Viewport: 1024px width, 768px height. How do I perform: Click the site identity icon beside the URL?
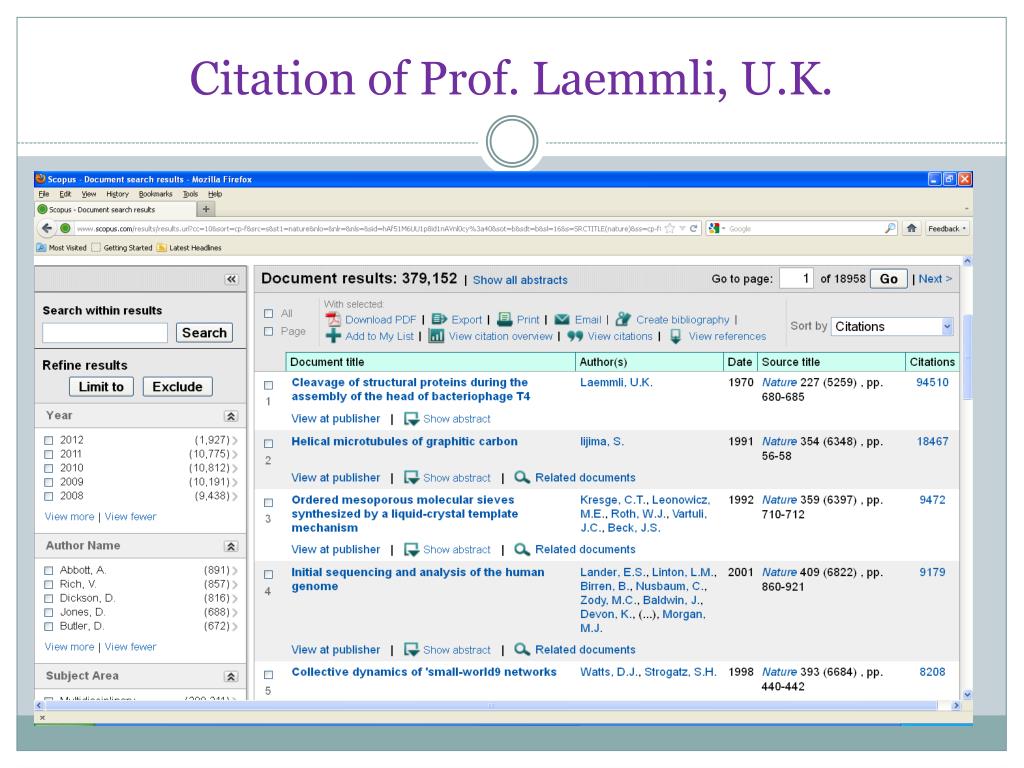click(x=65, y=228)
